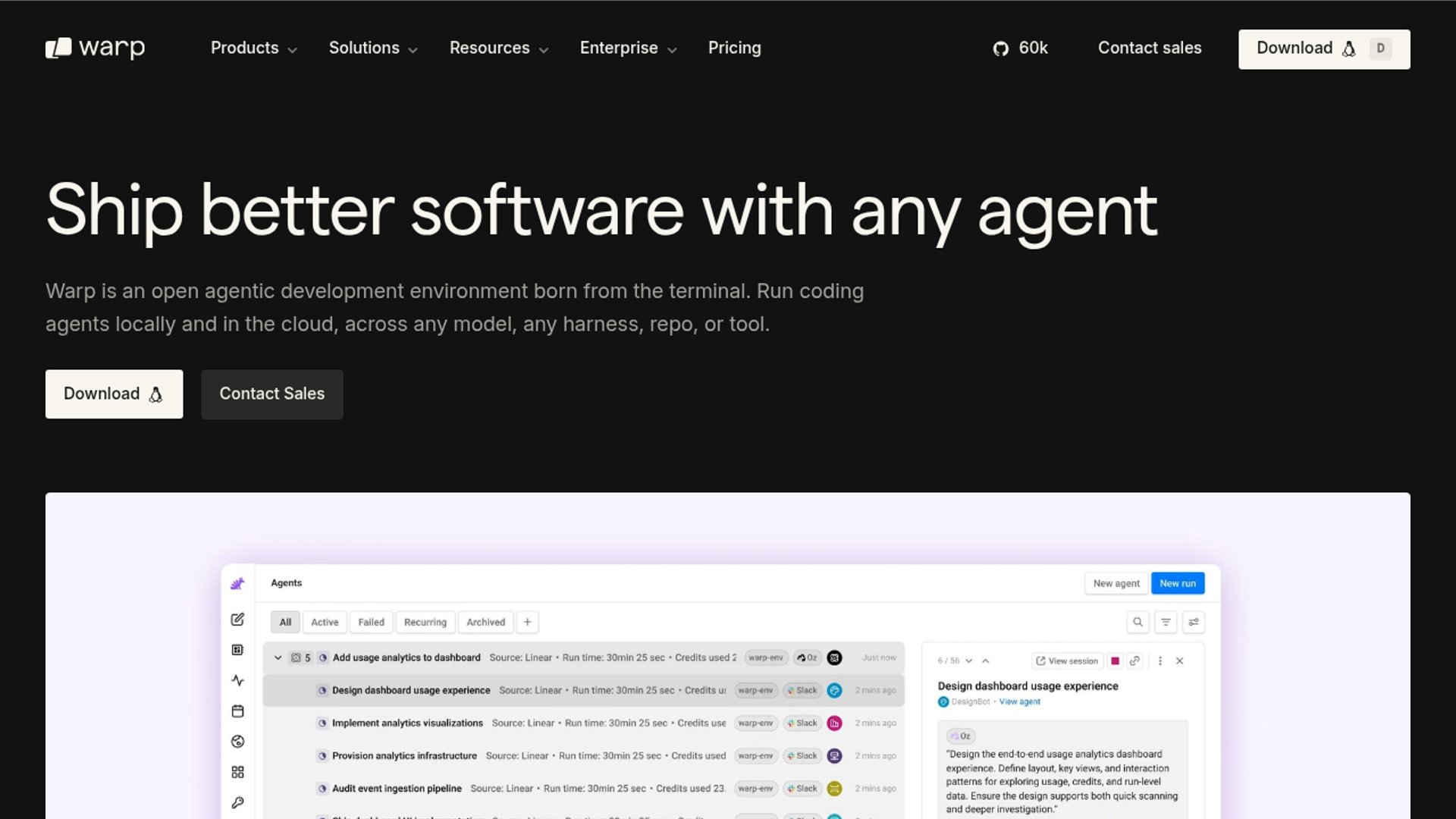
Task: Copy link using the chain icon
Action: (x=1134, y=661)
